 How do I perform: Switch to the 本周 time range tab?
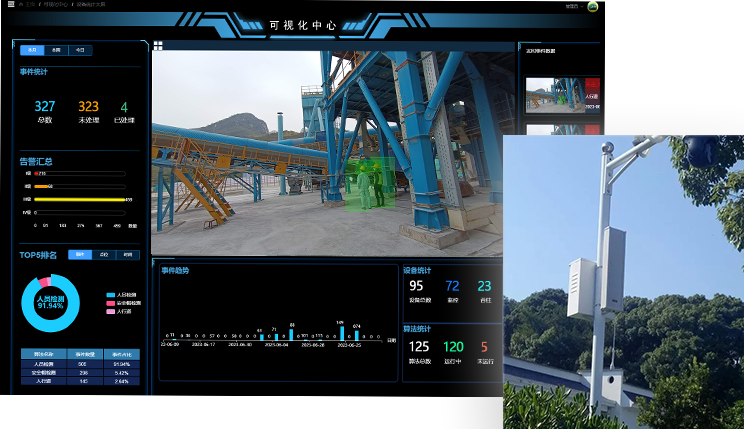(x=56, y=49)
